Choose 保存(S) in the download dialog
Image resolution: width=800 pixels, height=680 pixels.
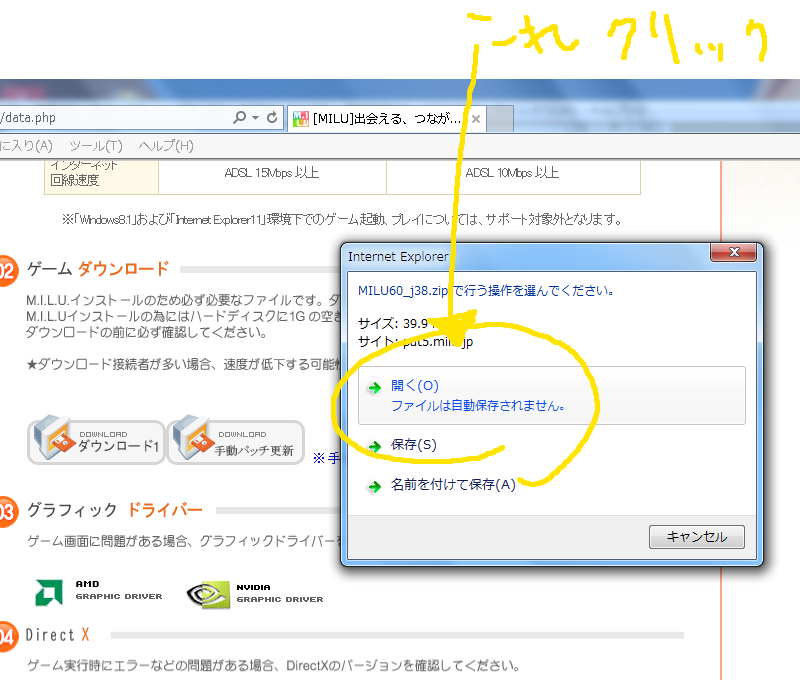(414, 445)
